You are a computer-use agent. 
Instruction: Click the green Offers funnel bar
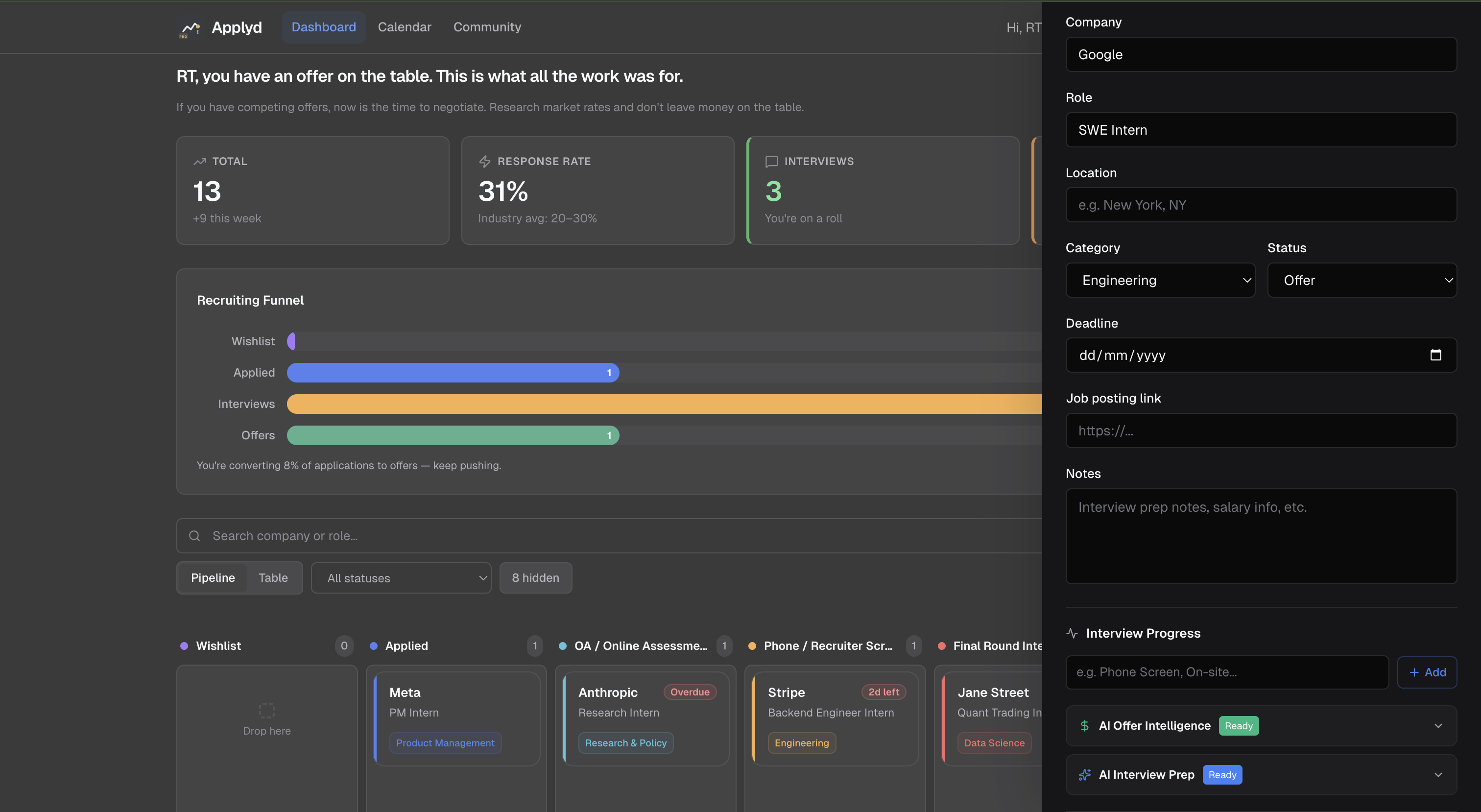[x=453, y=435]
